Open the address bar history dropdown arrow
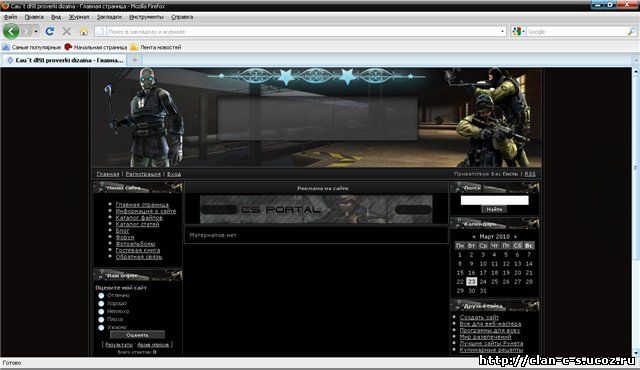The height and width of the screenshot is (370, 640). coord(502,31)
